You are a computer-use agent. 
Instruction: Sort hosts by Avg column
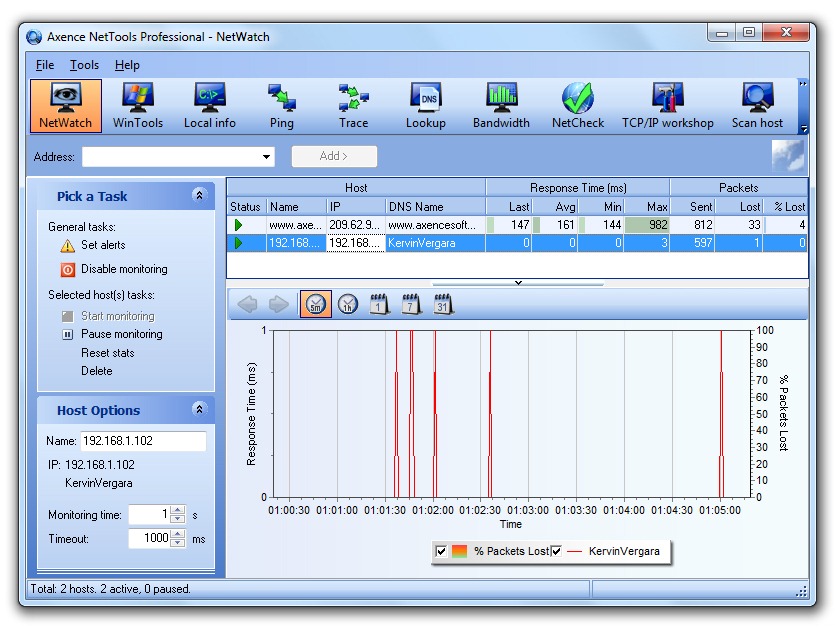click(x=555, y=207)
